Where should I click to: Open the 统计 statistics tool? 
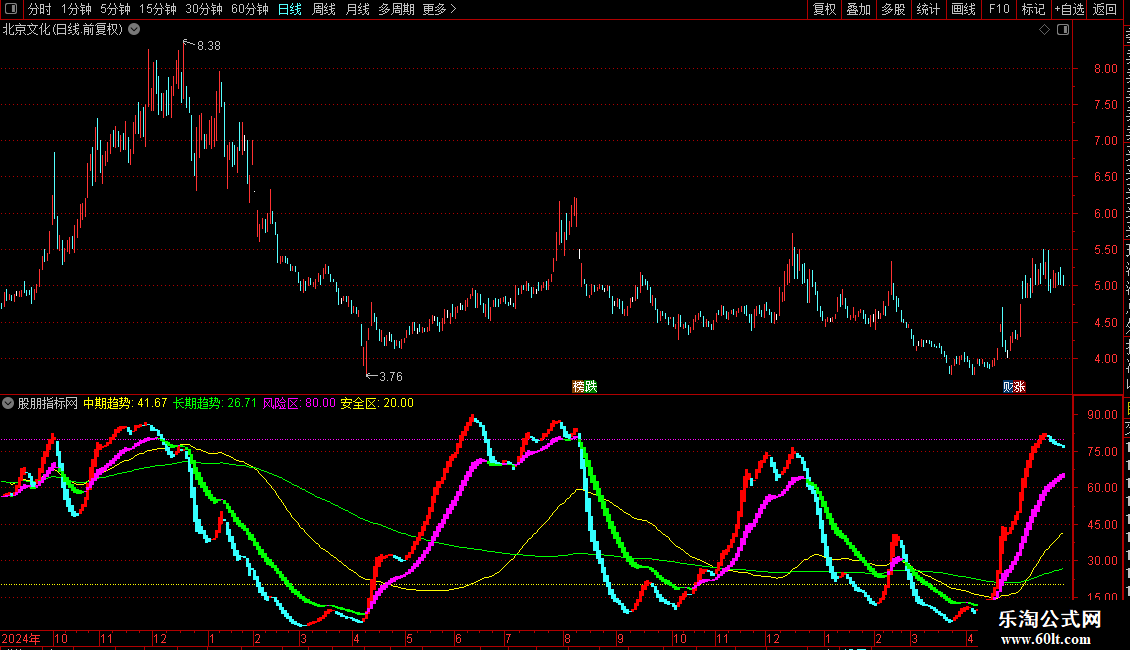pos(927,9)
